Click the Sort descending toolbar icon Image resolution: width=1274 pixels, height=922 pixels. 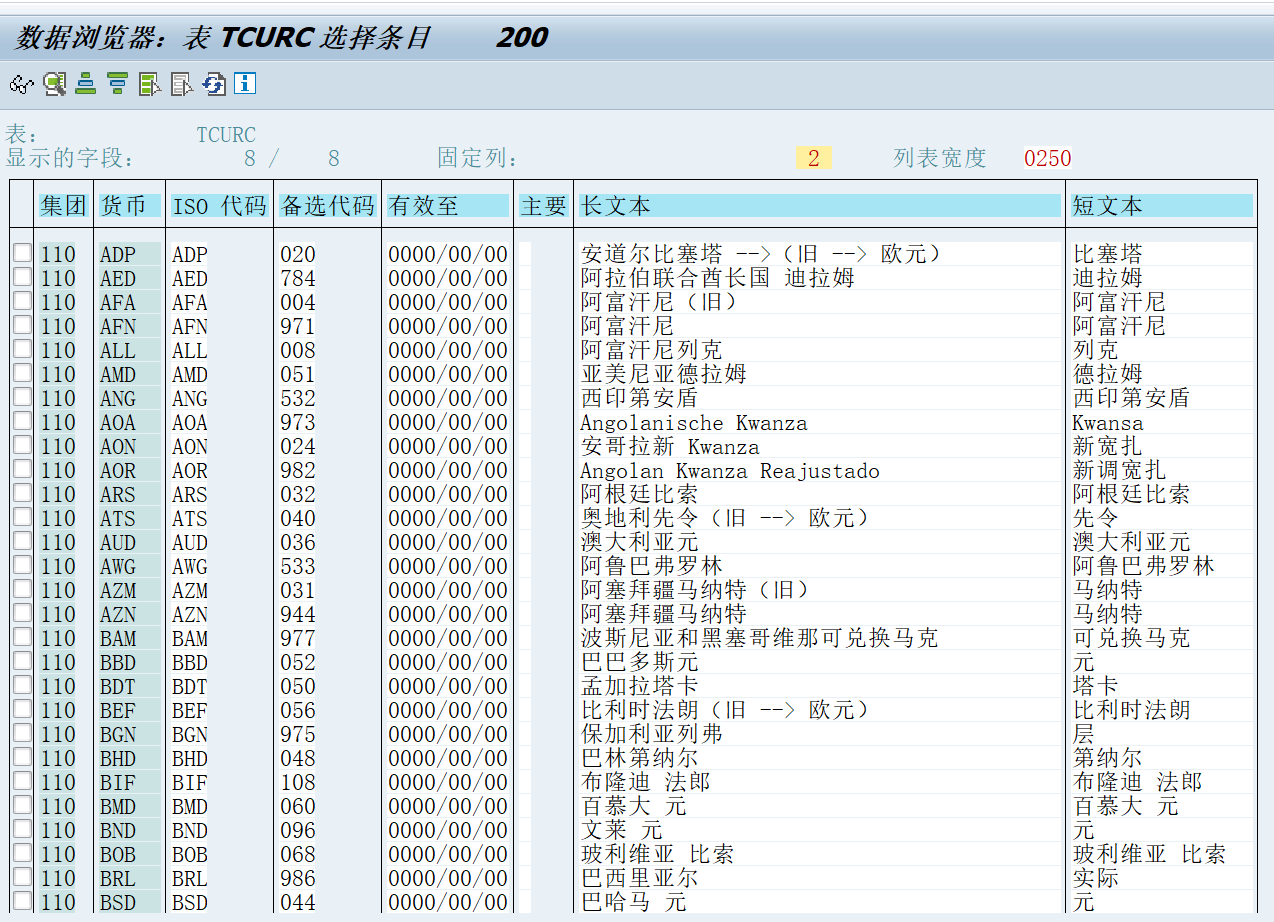coord(118,84)
